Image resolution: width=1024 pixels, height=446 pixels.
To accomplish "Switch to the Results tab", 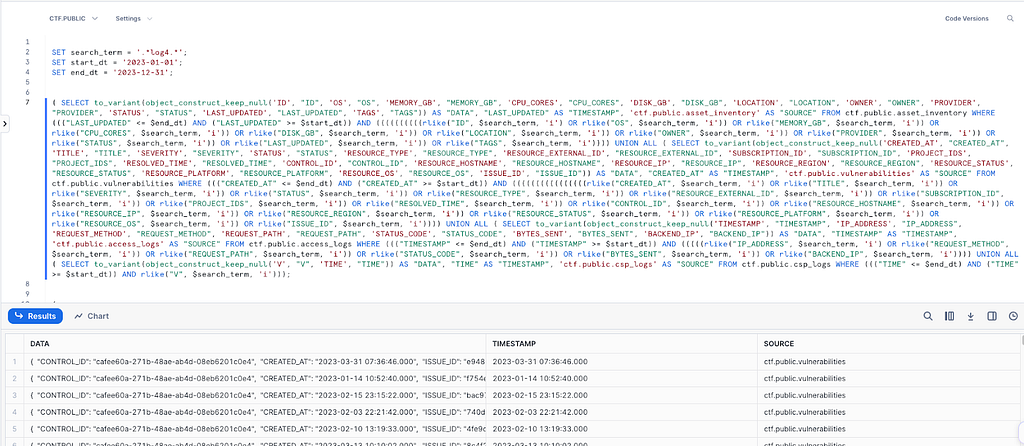I will coord(35,316).
